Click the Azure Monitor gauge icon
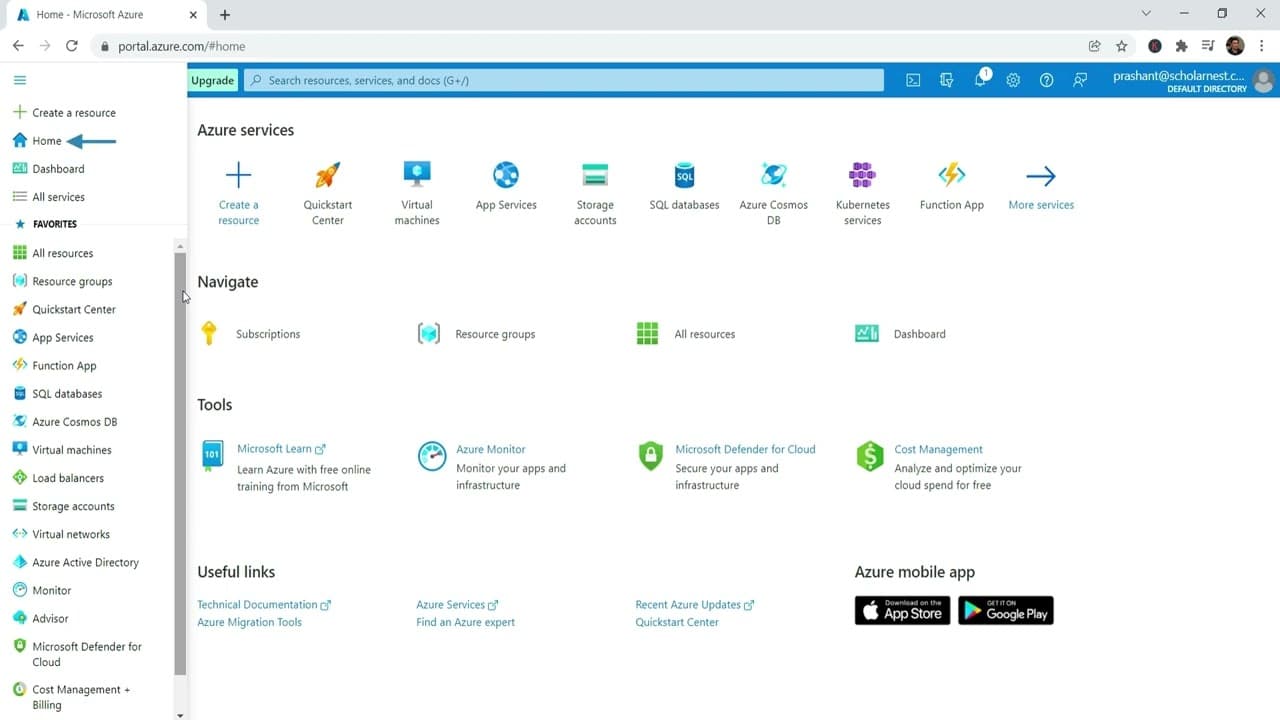Screen dimensions: 1280x720 click(432, 456)
